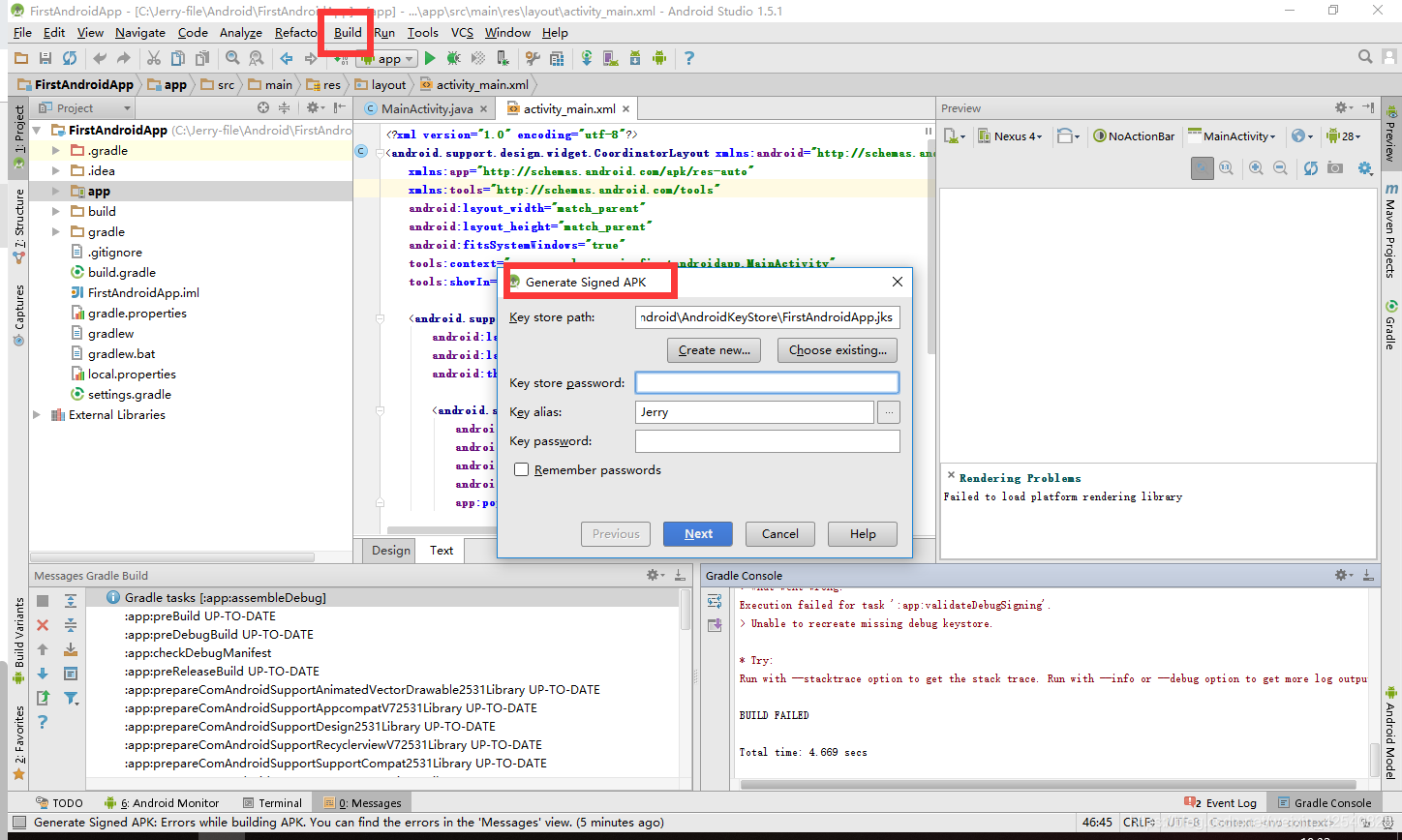Open the AVD Manager phone icon
Screen dimensions: 1402x840
[610, 58]
